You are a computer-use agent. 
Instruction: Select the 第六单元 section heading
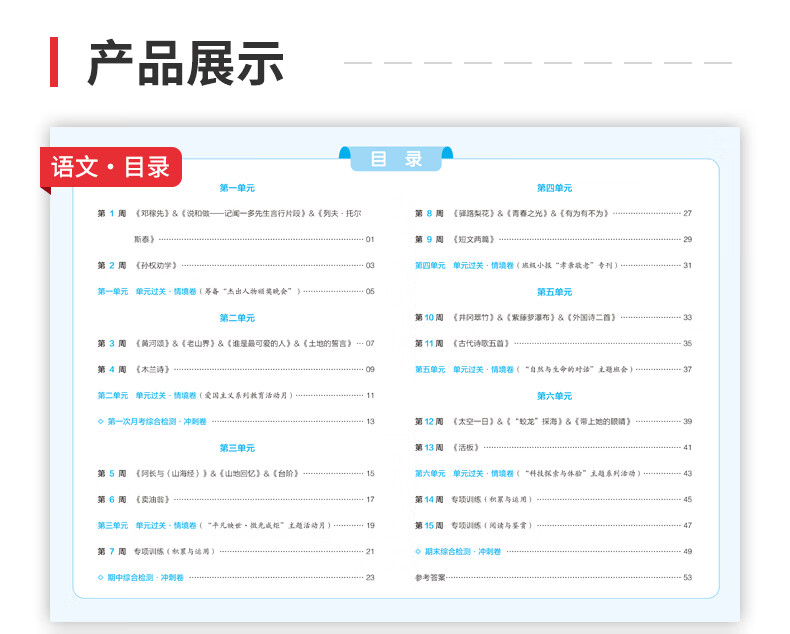tap(554, 396)
